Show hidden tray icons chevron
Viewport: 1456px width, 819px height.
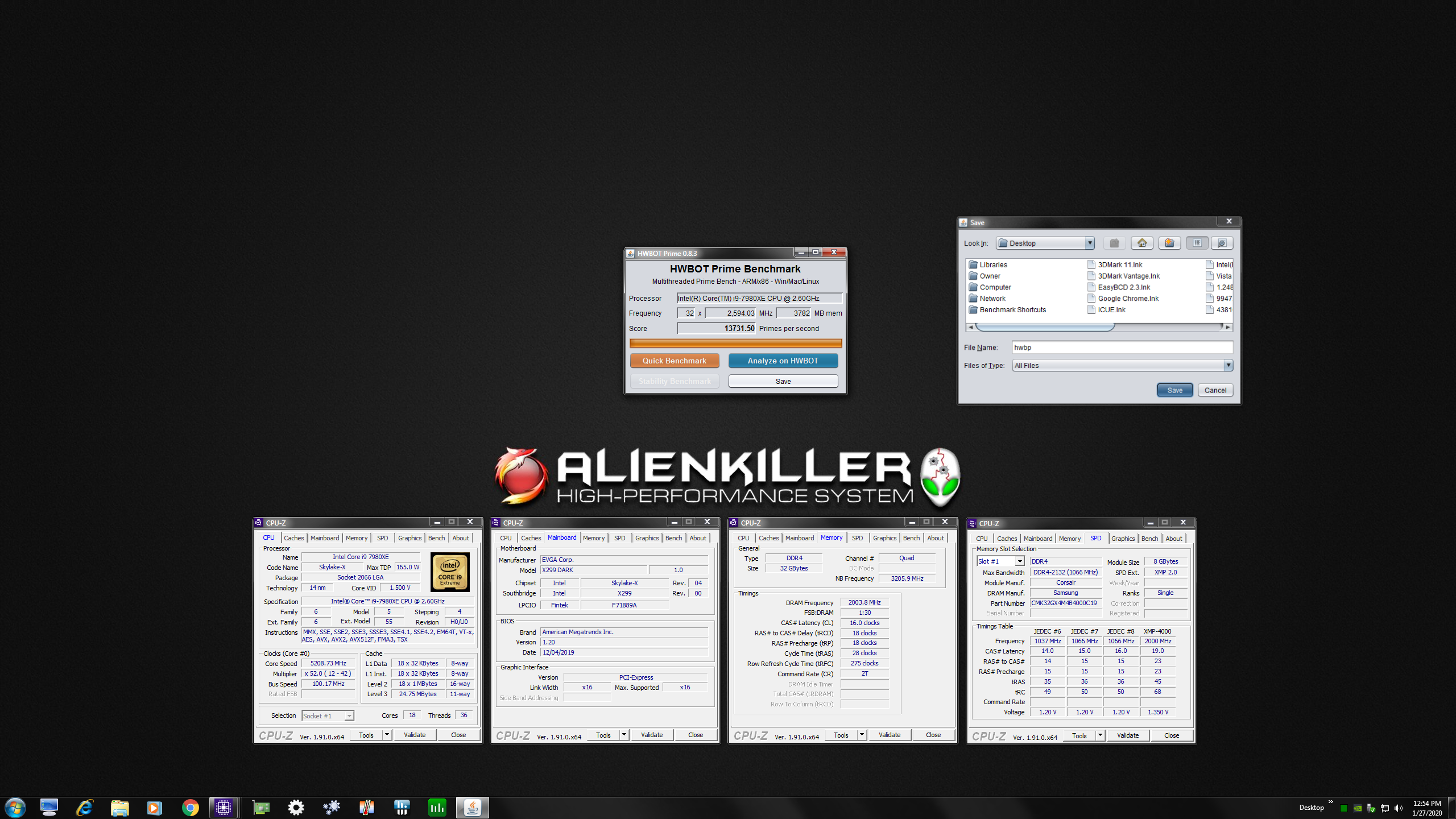pos(1330,803)
